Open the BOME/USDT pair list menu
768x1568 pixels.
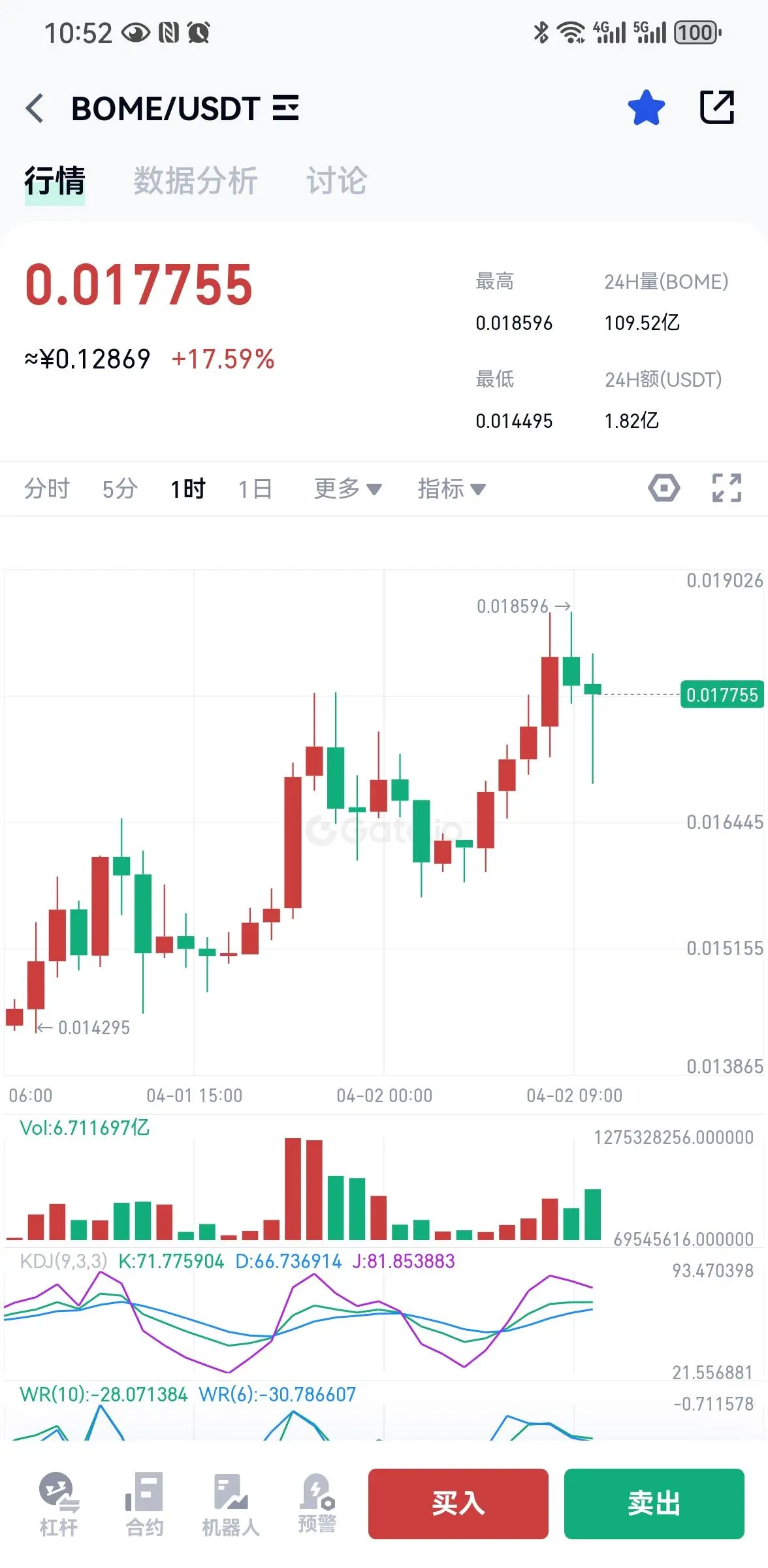[x=286, y=108]
